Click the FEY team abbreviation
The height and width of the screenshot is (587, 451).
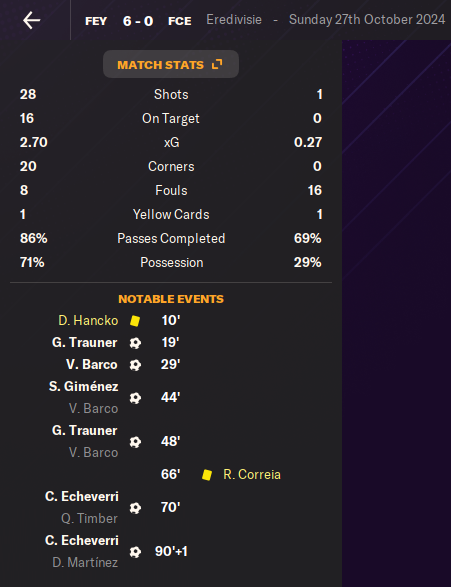[96, 21]
